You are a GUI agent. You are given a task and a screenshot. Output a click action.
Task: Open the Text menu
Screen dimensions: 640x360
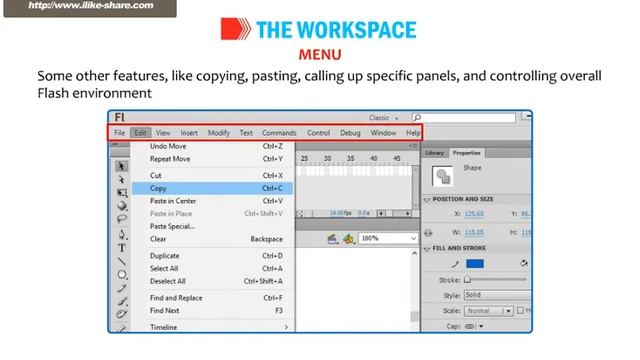pos(246,133)
